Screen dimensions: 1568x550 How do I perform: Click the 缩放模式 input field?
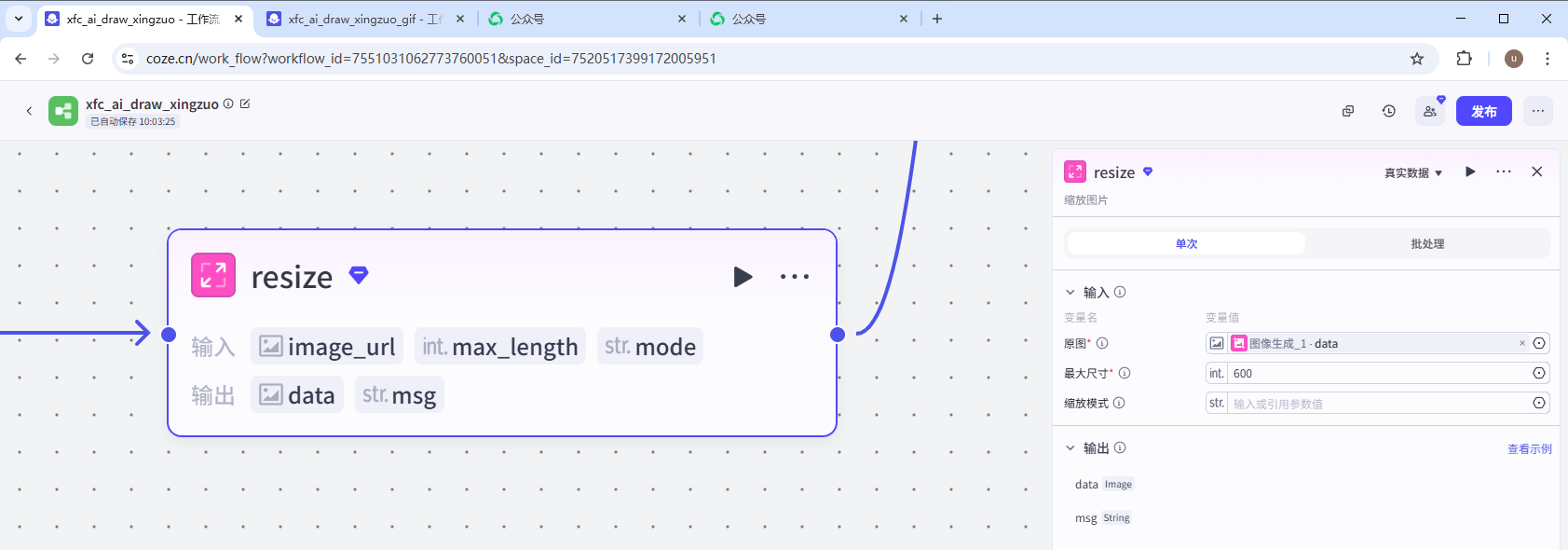coord(1379,403)
